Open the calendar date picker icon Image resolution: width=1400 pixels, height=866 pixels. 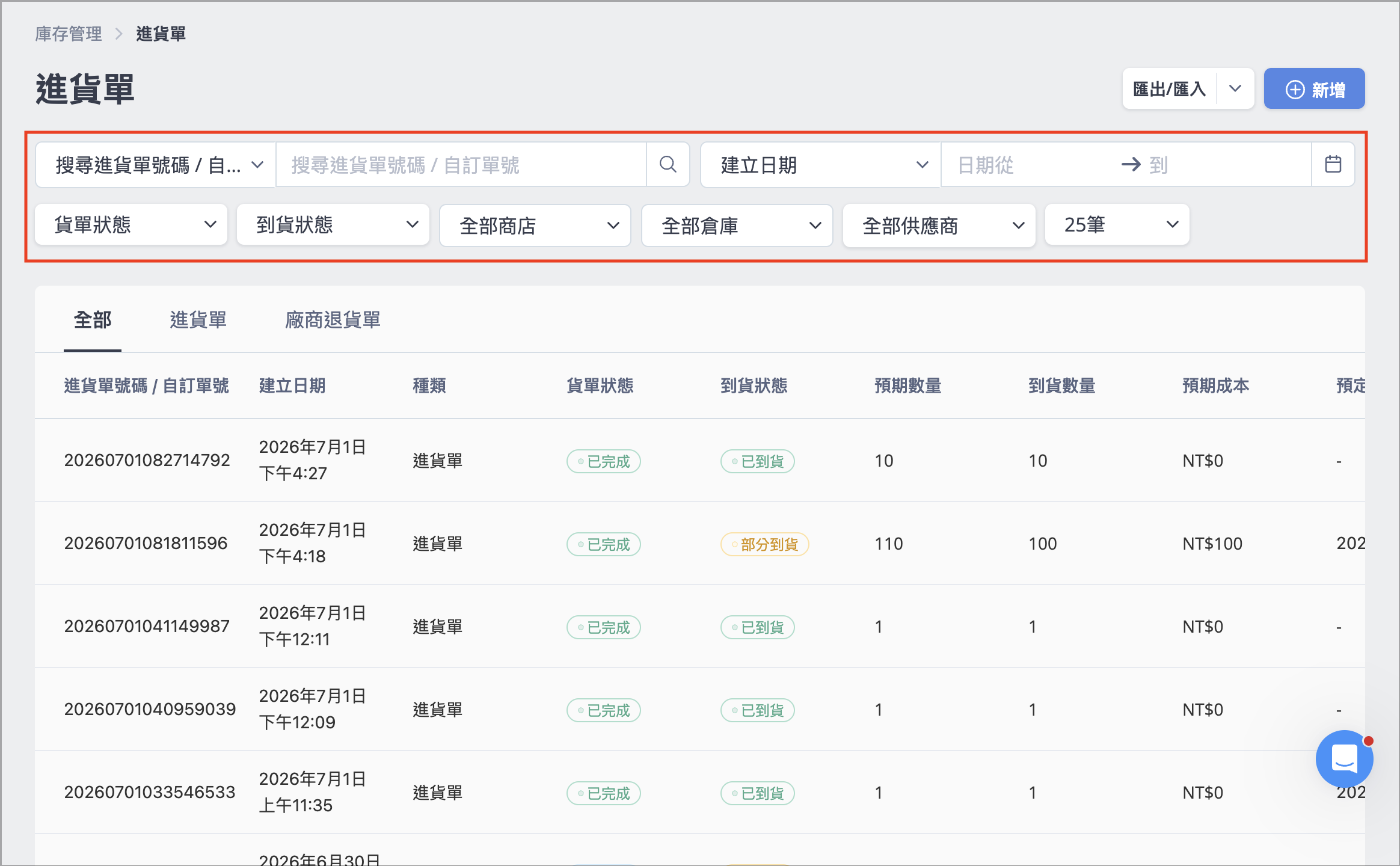click(1333, 164)
